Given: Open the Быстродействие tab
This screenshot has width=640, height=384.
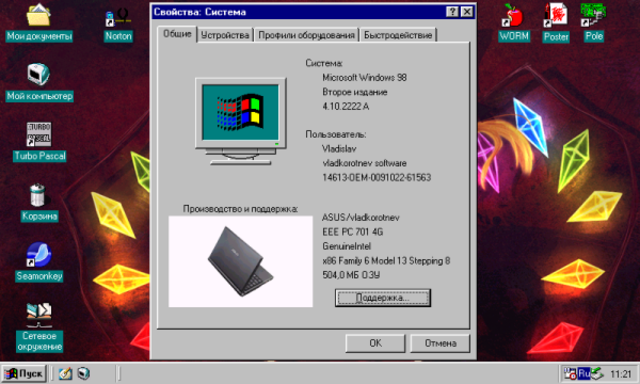Looking at the screenshot, I should (398, 35).
